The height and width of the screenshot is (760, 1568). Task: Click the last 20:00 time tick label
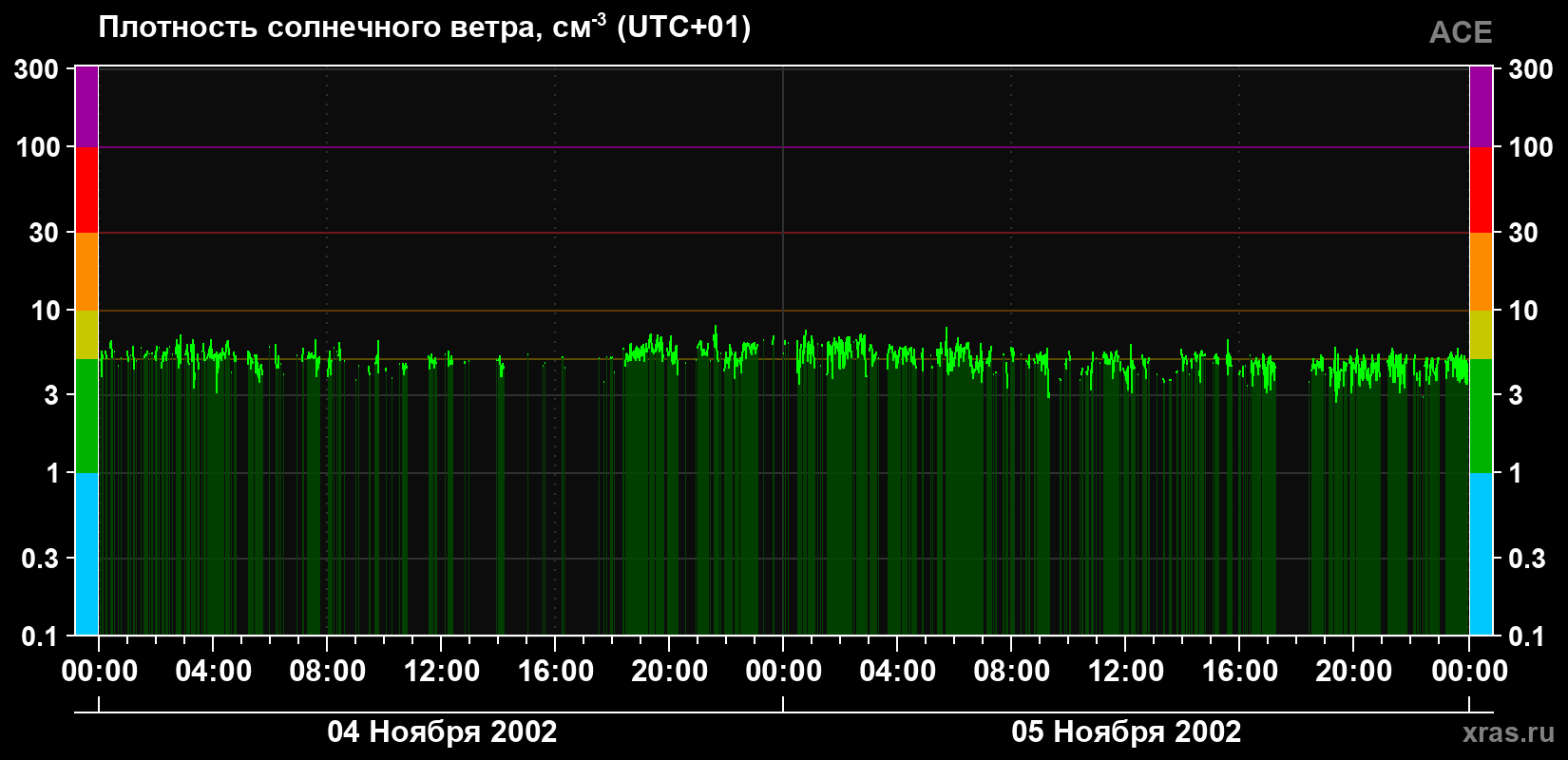(1354, 672)
